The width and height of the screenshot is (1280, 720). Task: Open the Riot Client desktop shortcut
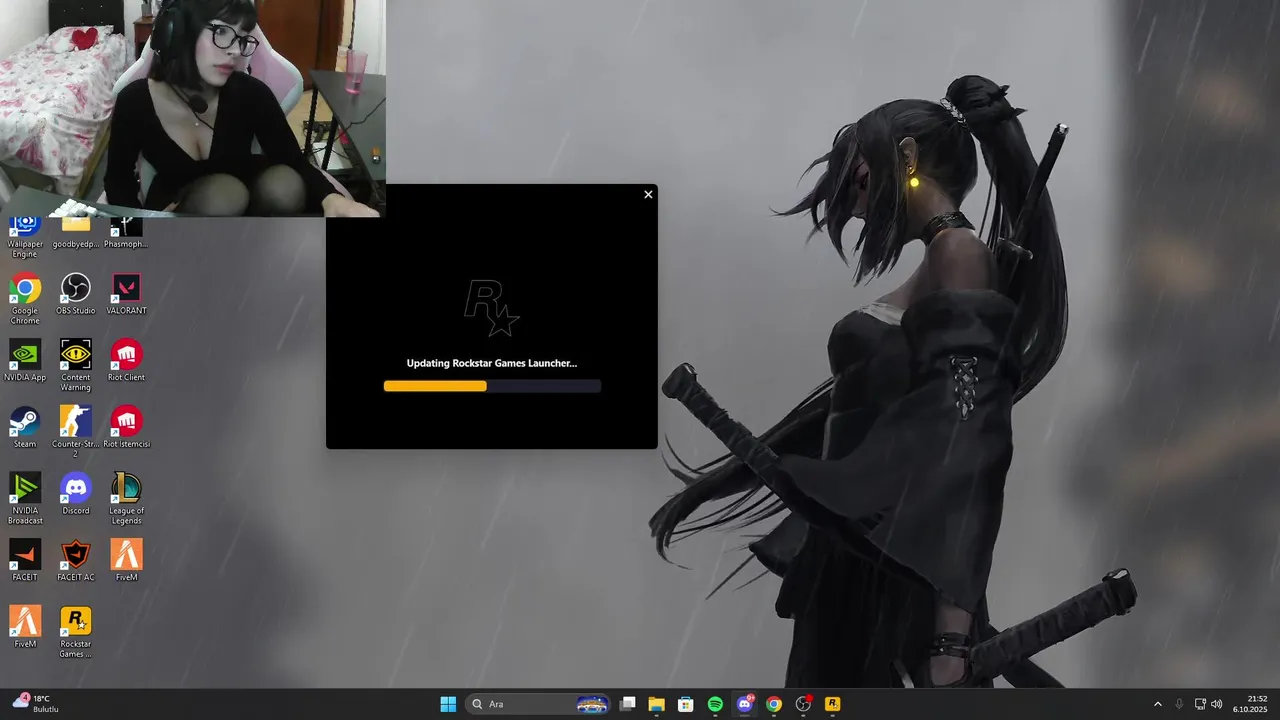click(126, 361)
